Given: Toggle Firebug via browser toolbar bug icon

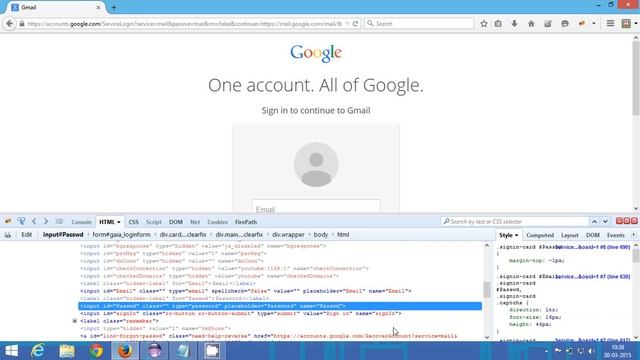Looking at the screenshot, I should click(x=582, y=24).
